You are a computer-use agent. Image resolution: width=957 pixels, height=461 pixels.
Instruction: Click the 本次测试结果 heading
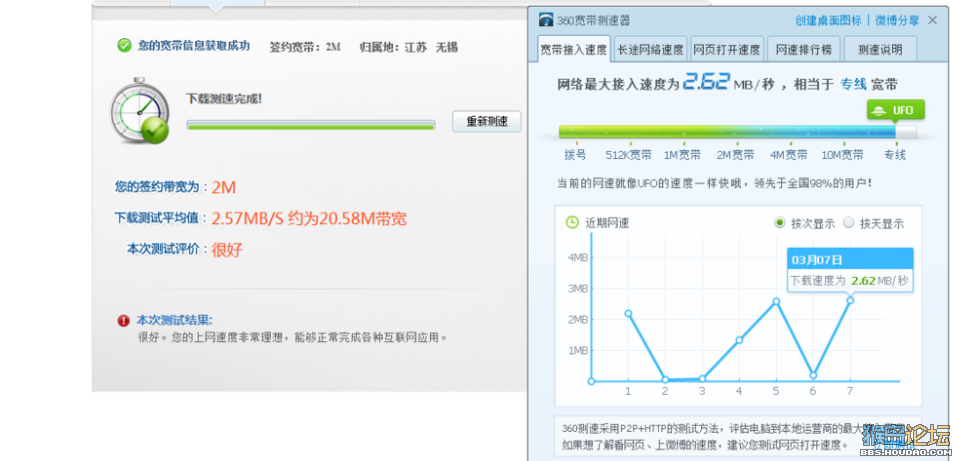(175, 321)
